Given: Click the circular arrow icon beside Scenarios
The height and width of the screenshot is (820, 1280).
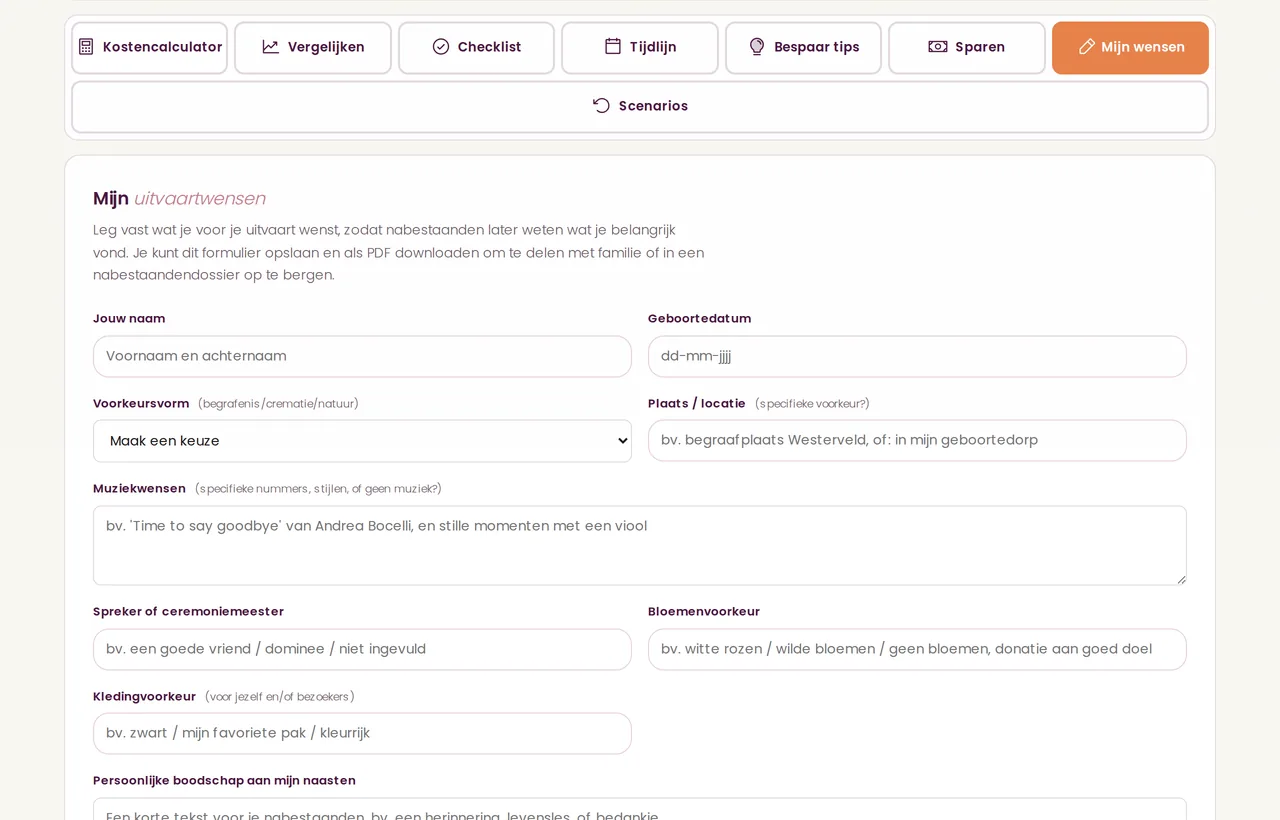Looking at the screenshot, I should tap(601, 106).
